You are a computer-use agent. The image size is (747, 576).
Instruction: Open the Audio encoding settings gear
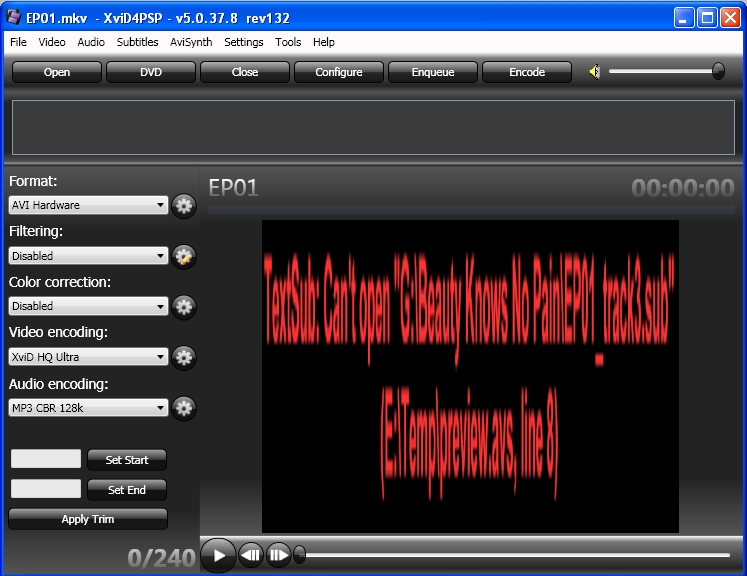coord(184,408)
